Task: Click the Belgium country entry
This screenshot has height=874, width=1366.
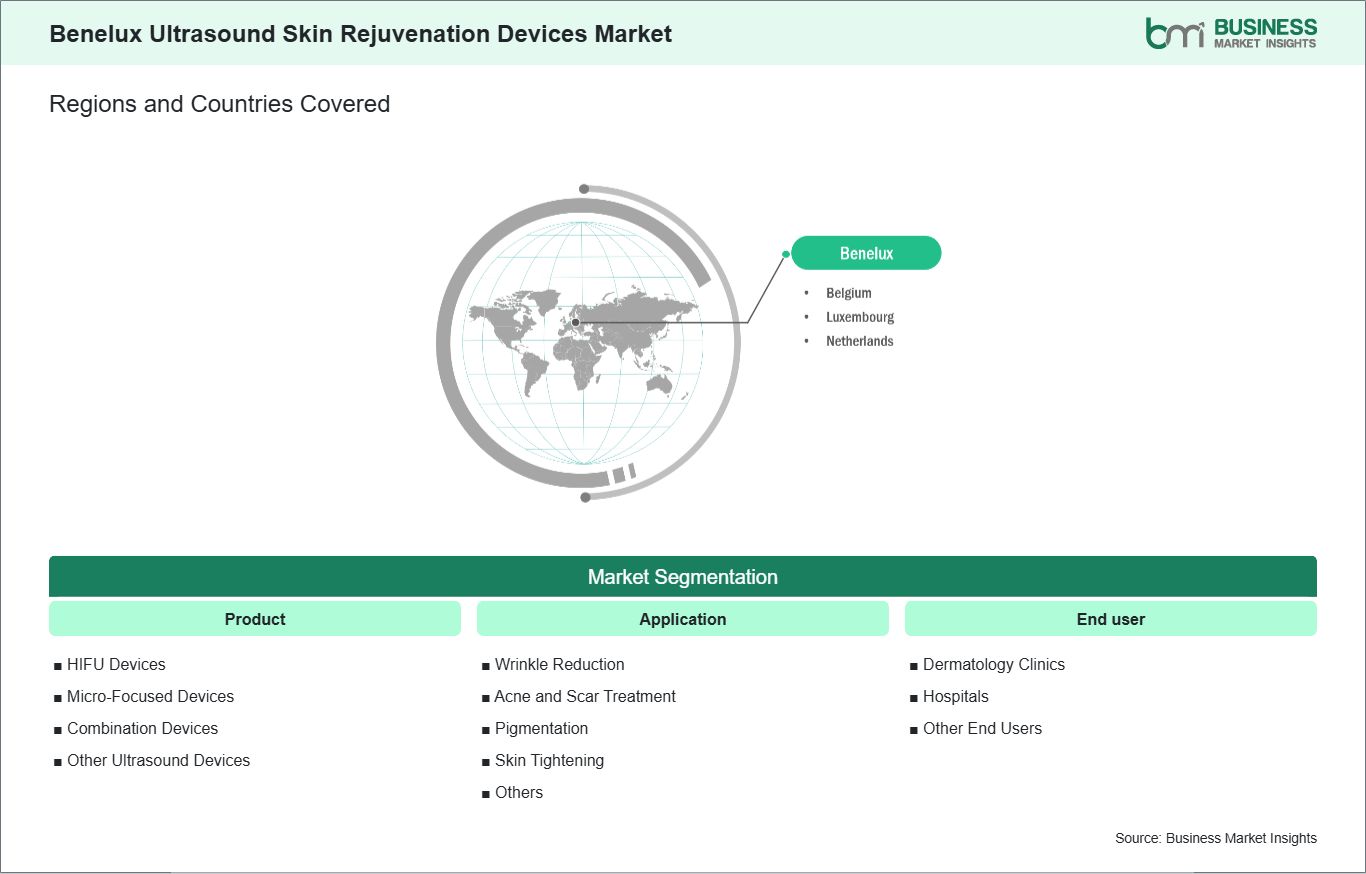Action: [x=848, y=293]
